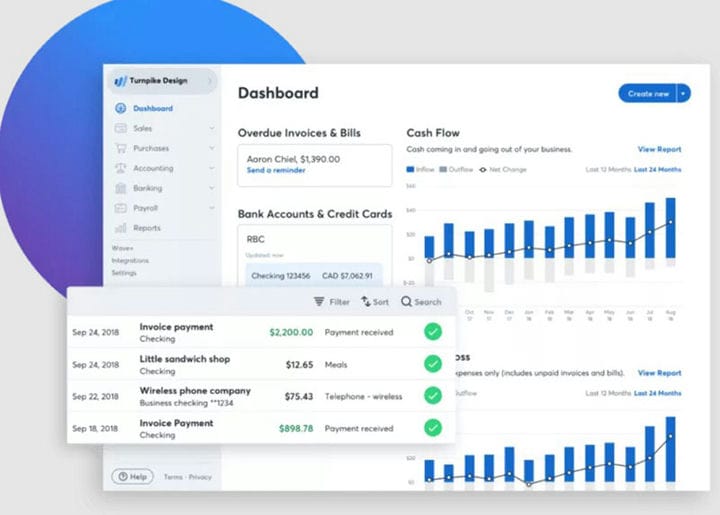This screenshot has height=515, width=720.
Task: Click the $75.43 amount
Action: [x=298, y=396]
